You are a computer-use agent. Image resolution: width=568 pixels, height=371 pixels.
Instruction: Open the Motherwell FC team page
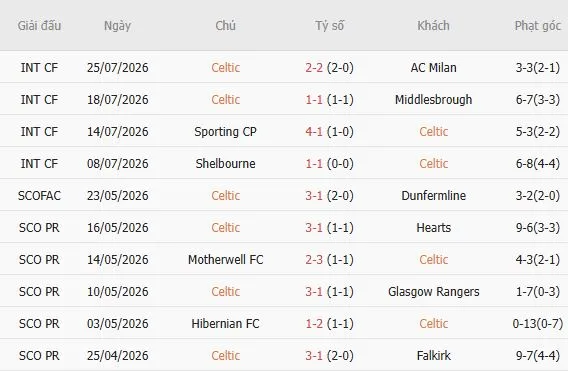click(225, 260)
